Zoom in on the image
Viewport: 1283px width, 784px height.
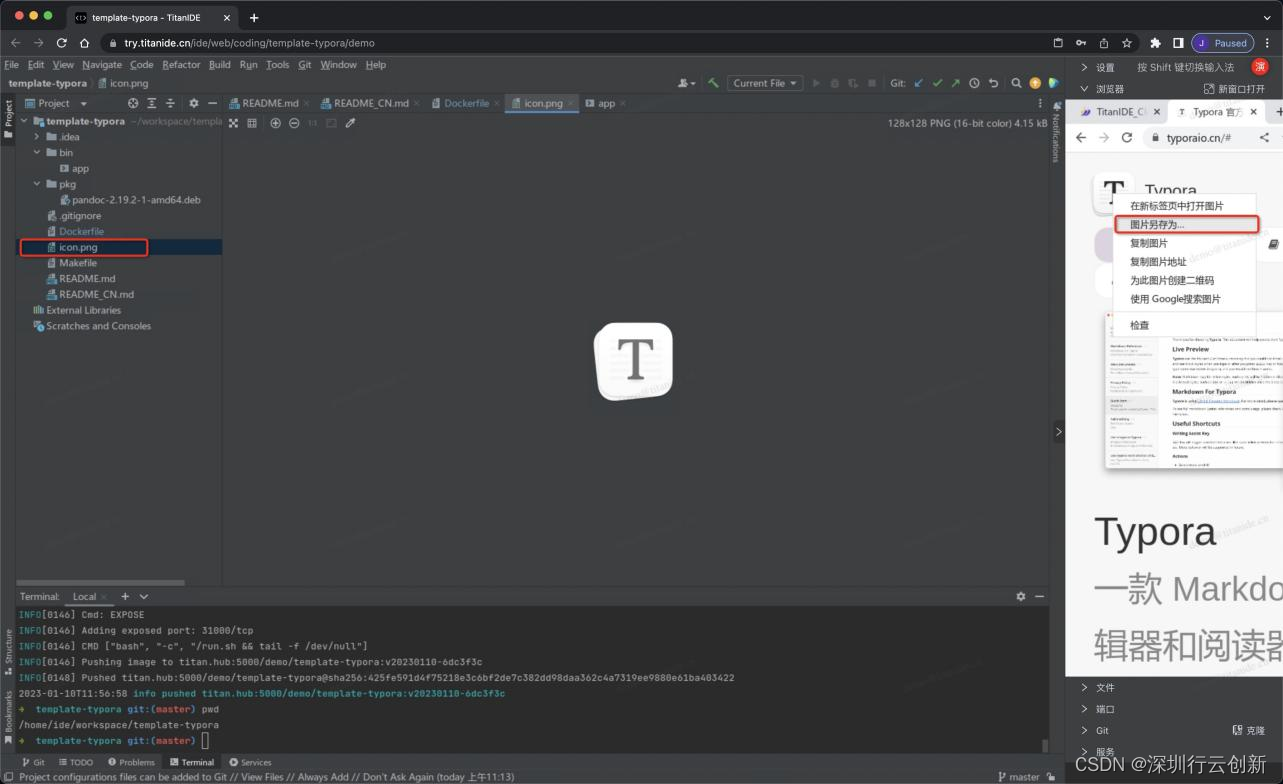[x=276, y=123]
